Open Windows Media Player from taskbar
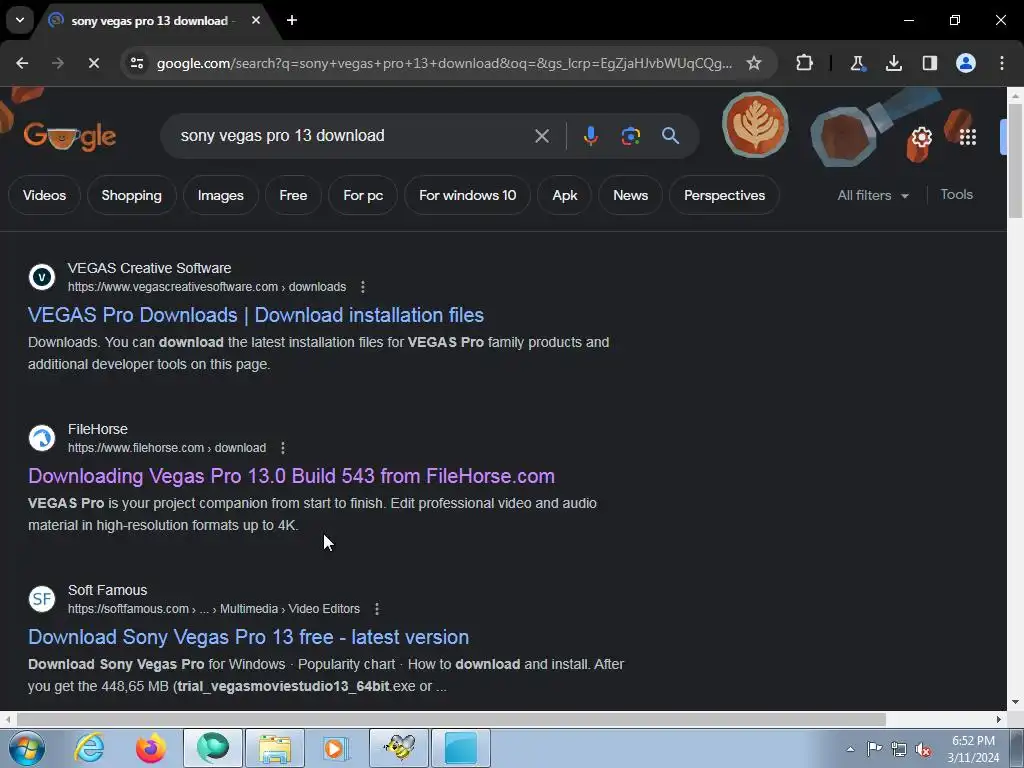 pyautogui.click(x=336, y=748)
